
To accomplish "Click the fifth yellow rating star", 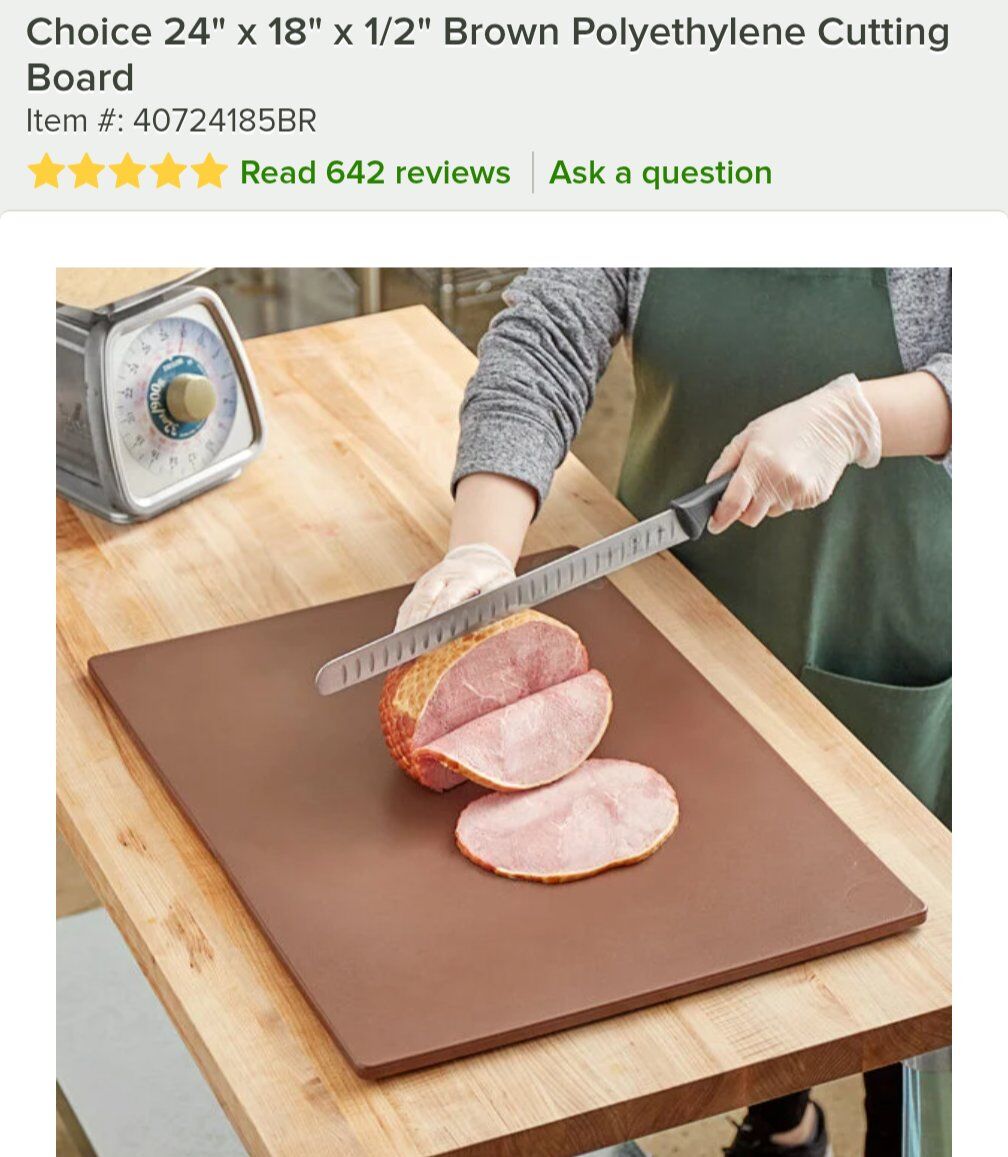I will click(208, 172).
